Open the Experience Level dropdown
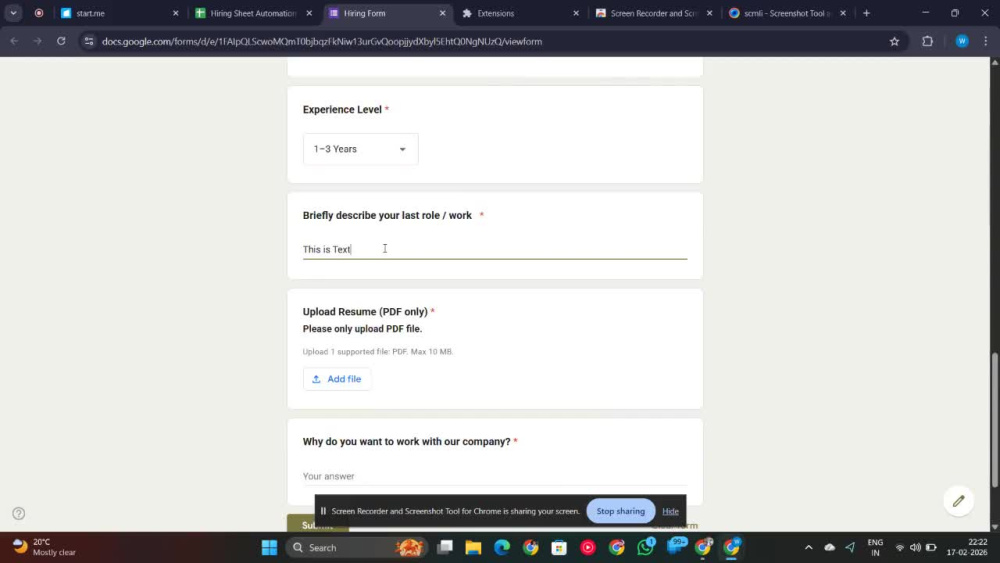 [x=360, y=149]
